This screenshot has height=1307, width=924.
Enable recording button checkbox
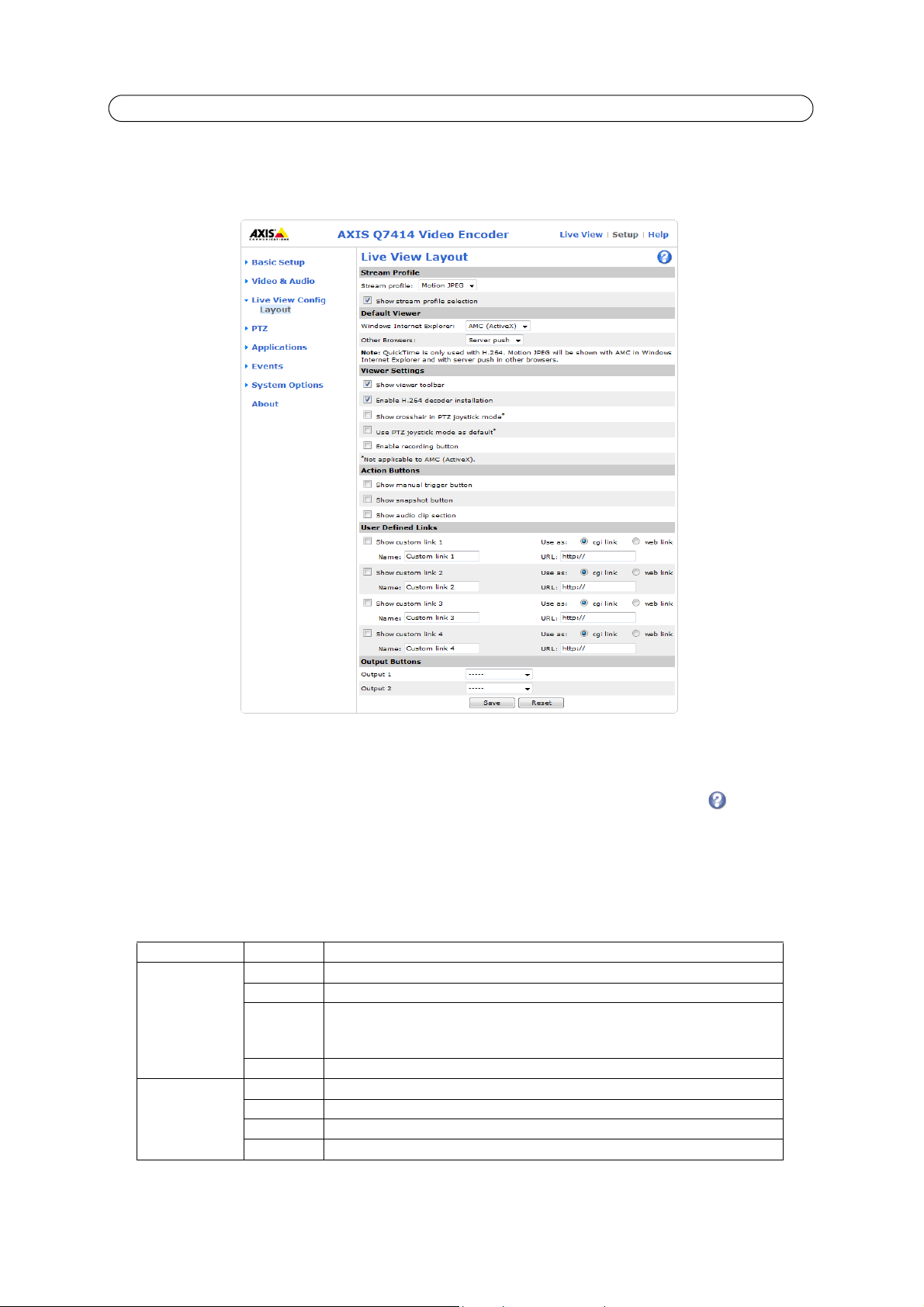coord(368,445)
